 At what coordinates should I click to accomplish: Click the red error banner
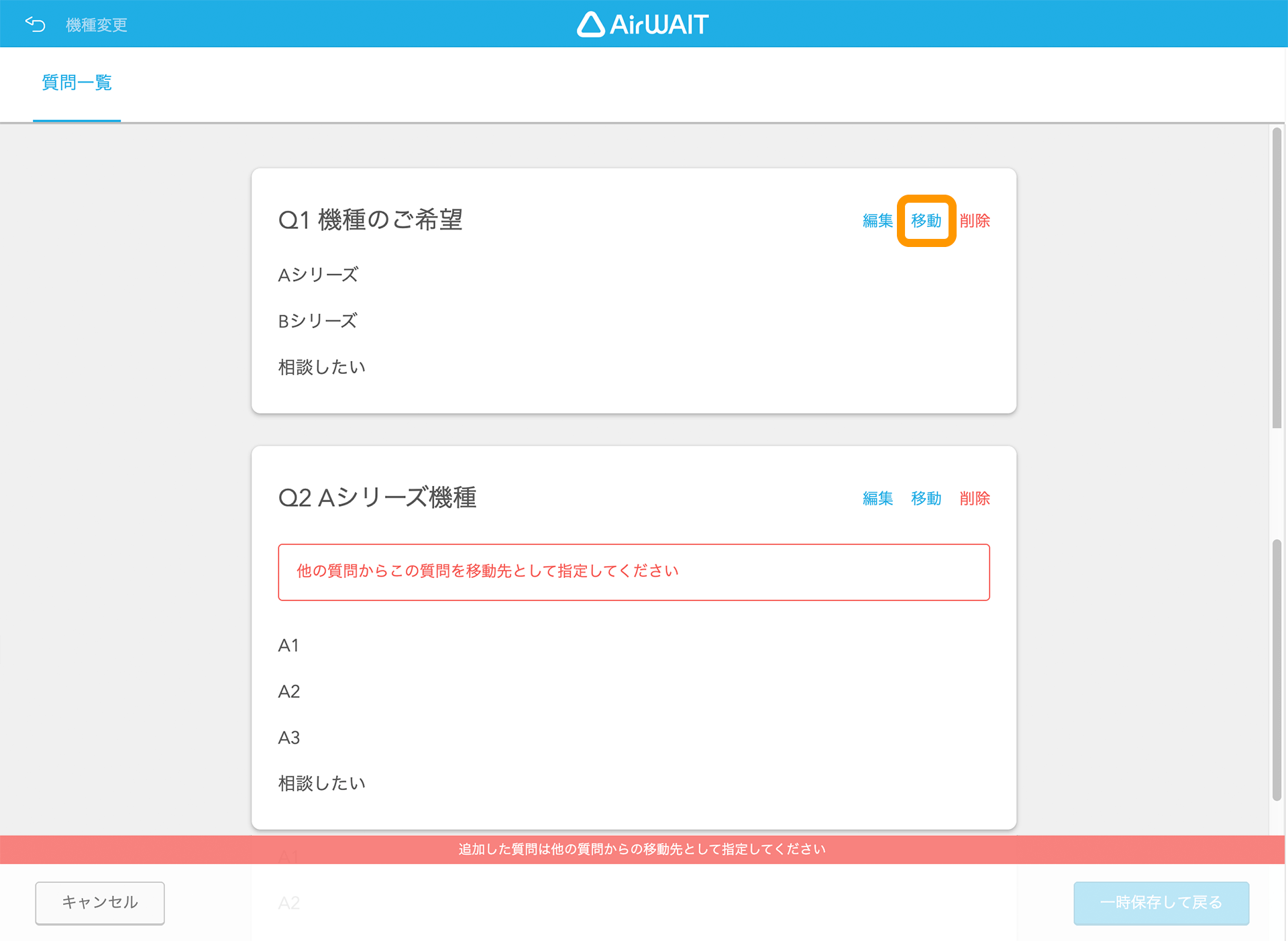642,850
